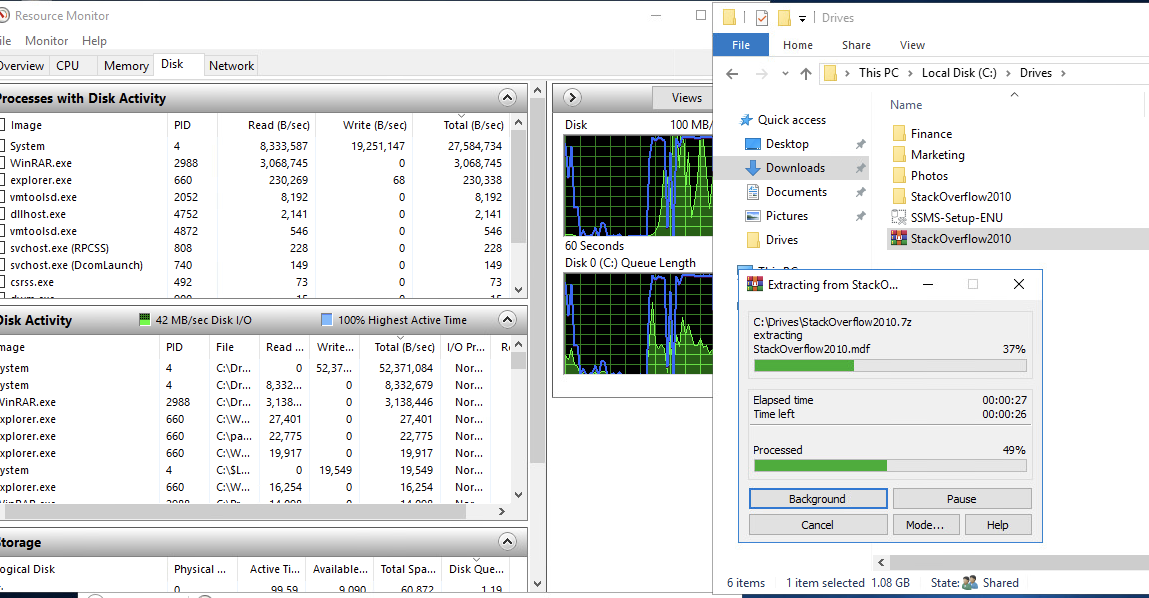
Task: Select the StackOverflow2010 folder icon
Action: (x=899, y=196)
